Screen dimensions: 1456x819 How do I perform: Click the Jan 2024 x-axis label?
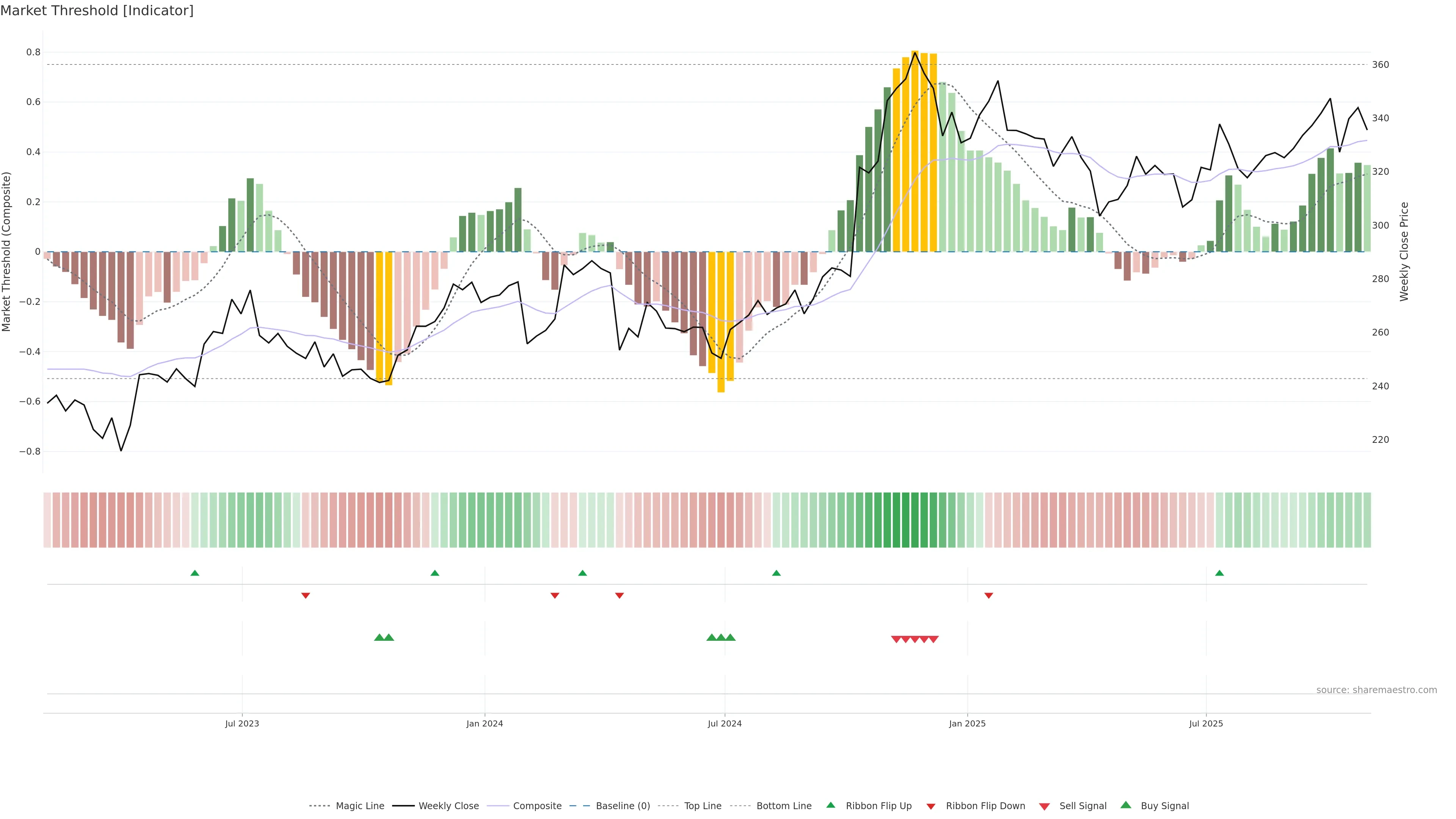pos(485,723)
